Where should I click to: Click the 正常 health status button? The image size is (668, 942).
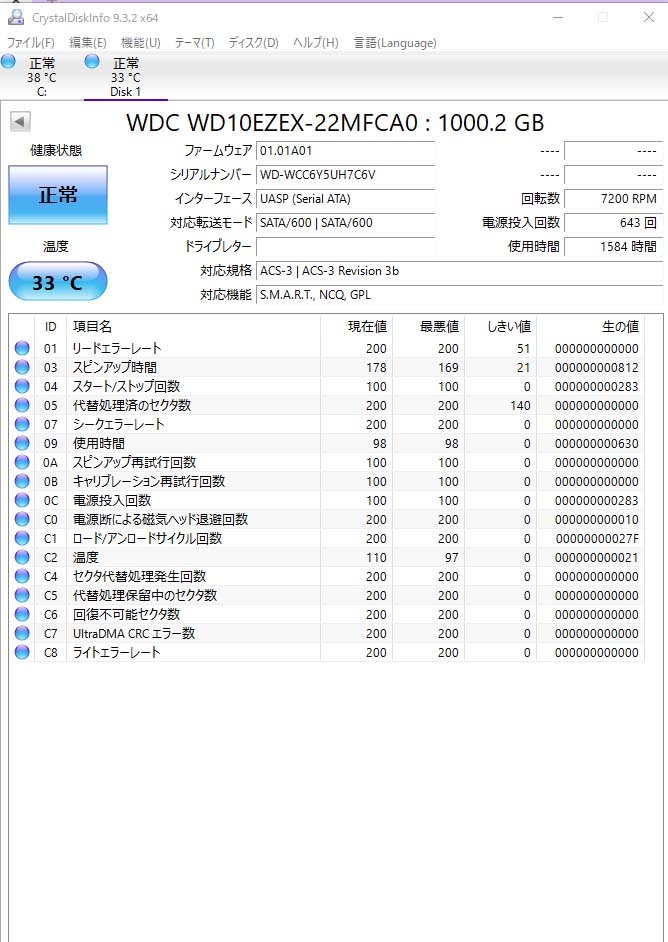(58, 195)
